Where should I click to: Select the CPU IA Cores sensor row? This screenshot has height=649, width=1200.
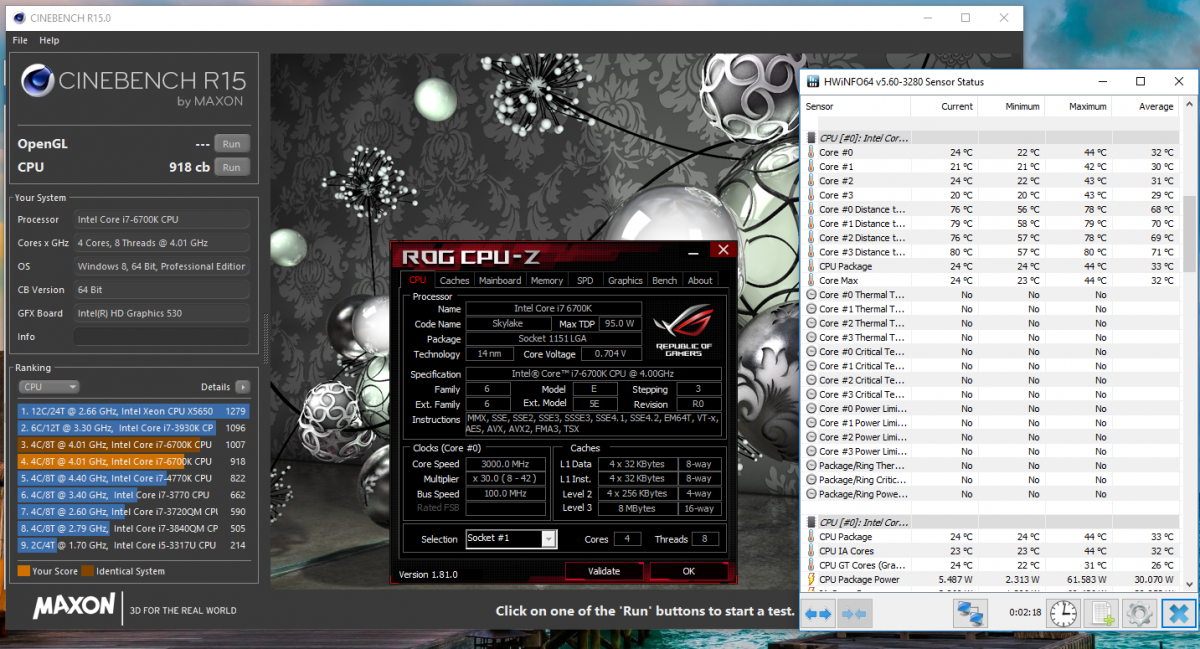click(x=992, y=551)
